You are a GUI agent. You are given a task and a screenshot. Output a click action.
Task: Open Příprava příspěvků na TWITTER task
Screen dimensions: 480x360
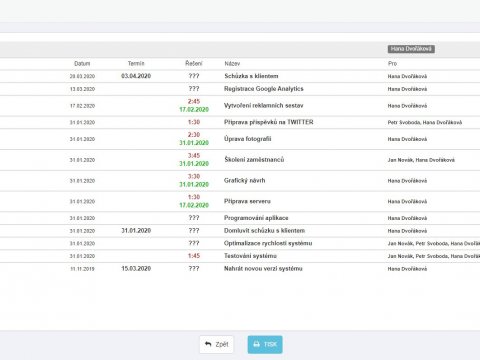tap(269, 122)
